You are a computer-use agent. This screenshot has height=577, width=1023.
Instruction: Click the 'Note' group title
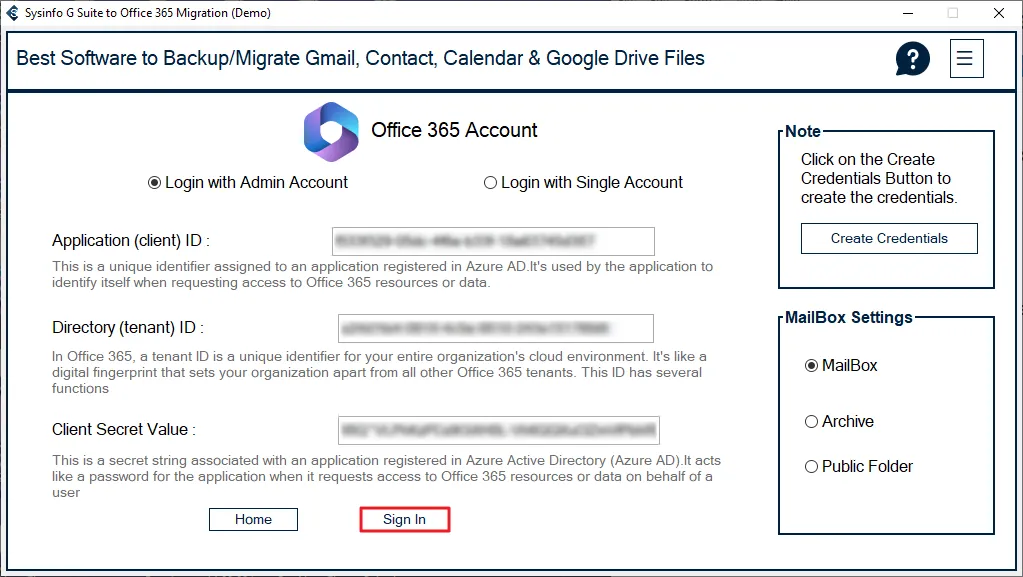tap(802, 132)
